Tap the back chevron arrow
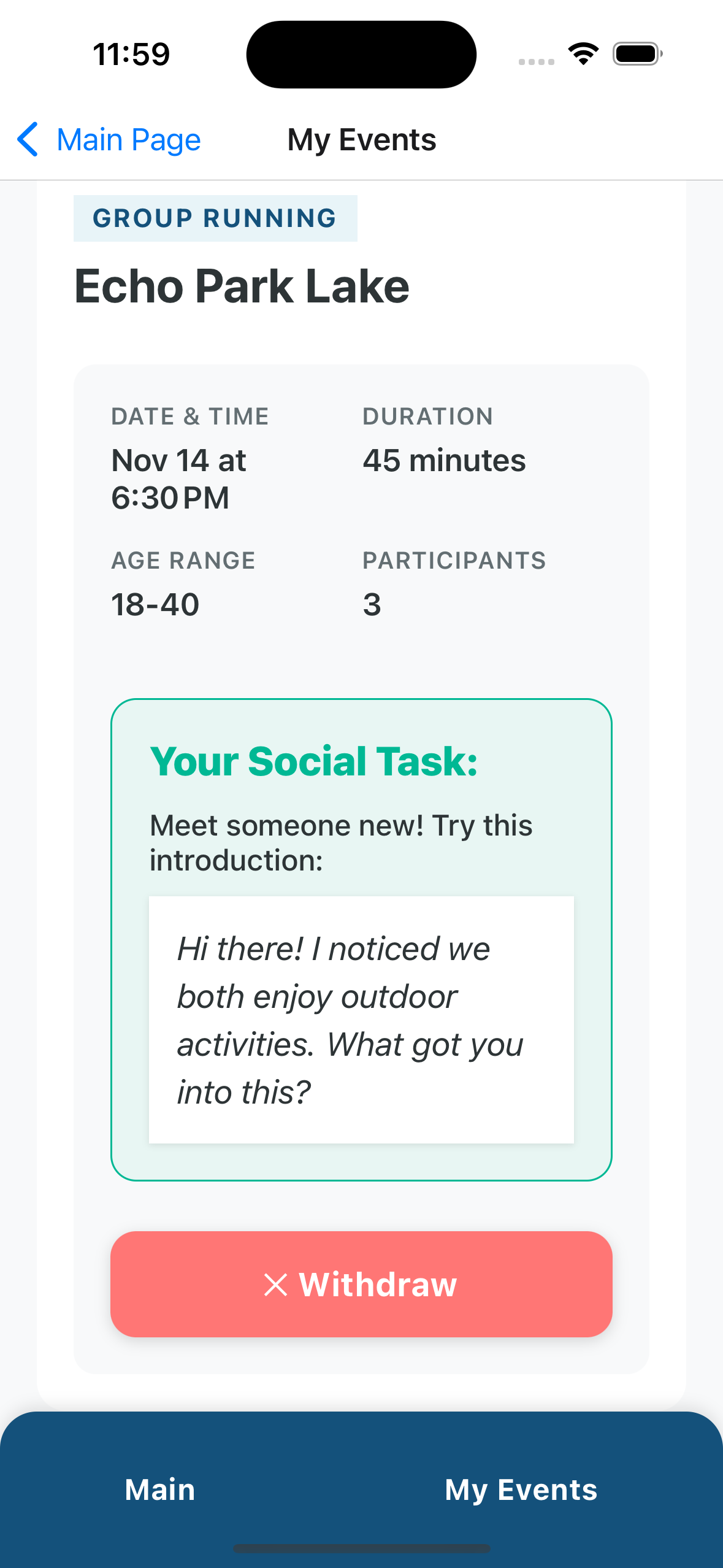Screen dimensions: 723x1568 [28, 140]
